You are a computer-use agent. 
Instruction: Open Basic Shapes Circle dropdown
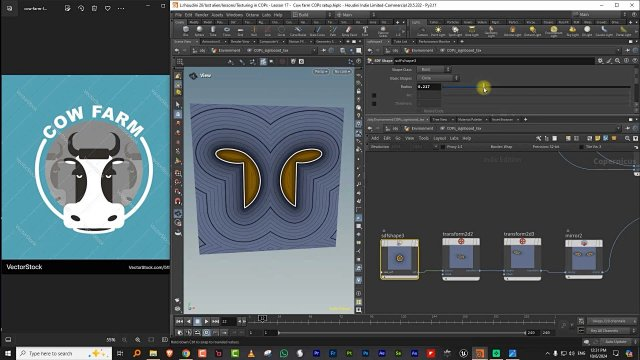click(438, 78)
